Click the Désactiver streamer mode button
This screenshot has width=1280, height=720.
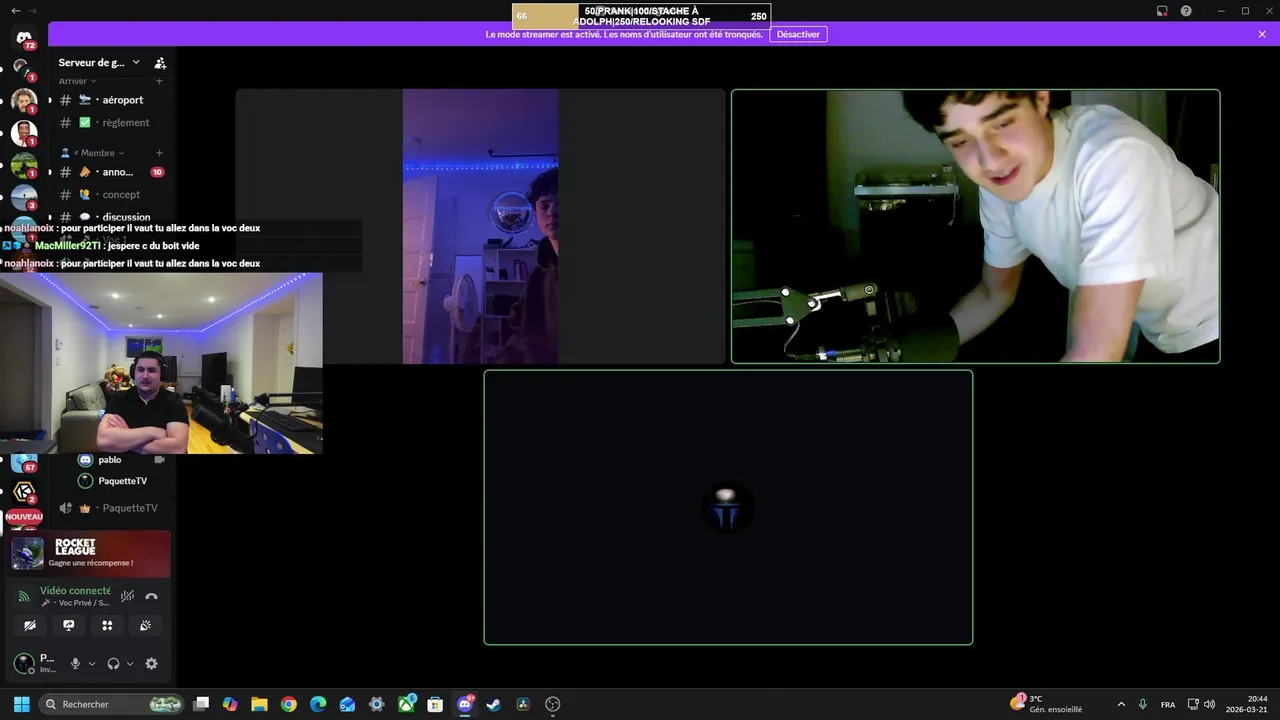click(798, 34)
